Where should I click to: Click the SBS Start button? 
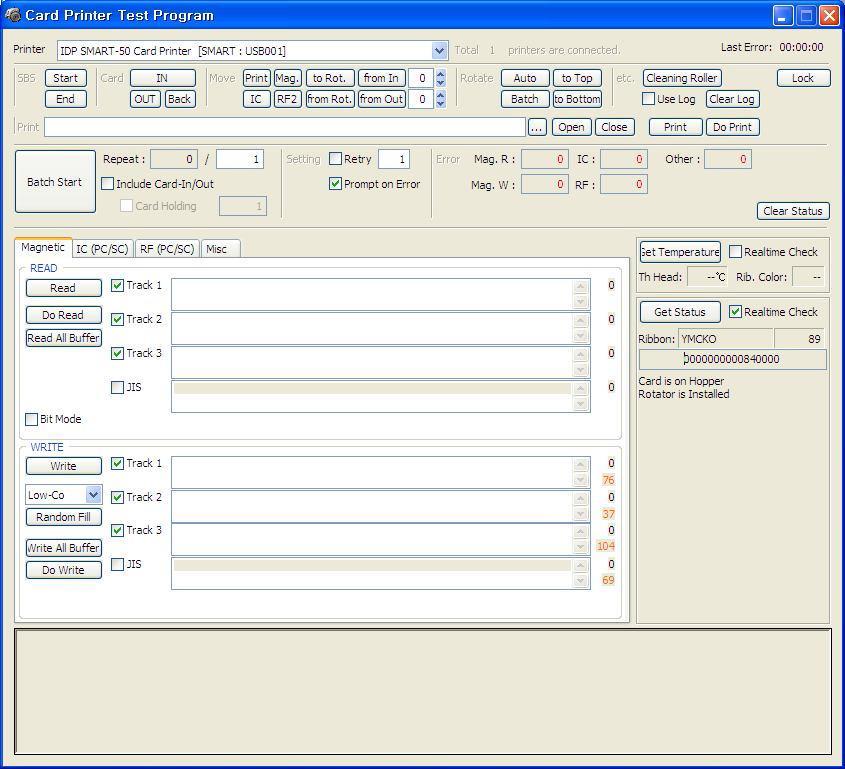coord(65,78)
